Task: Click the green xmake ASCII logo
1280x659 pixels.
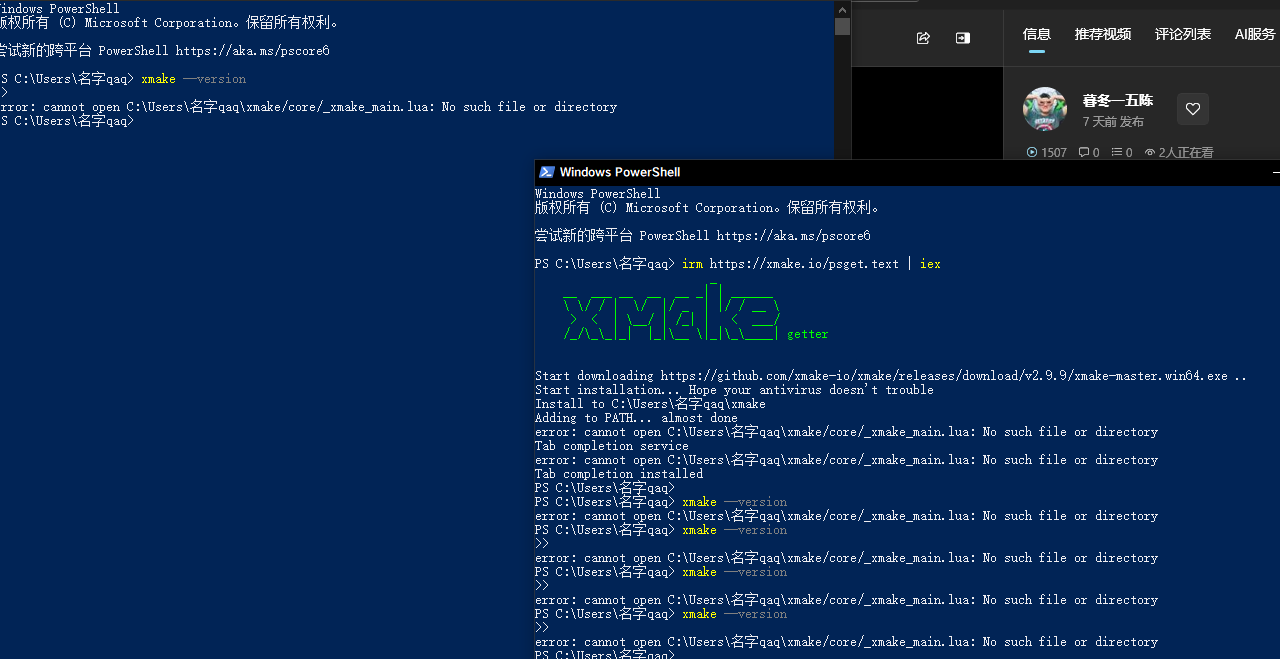Action: point(672,314)
